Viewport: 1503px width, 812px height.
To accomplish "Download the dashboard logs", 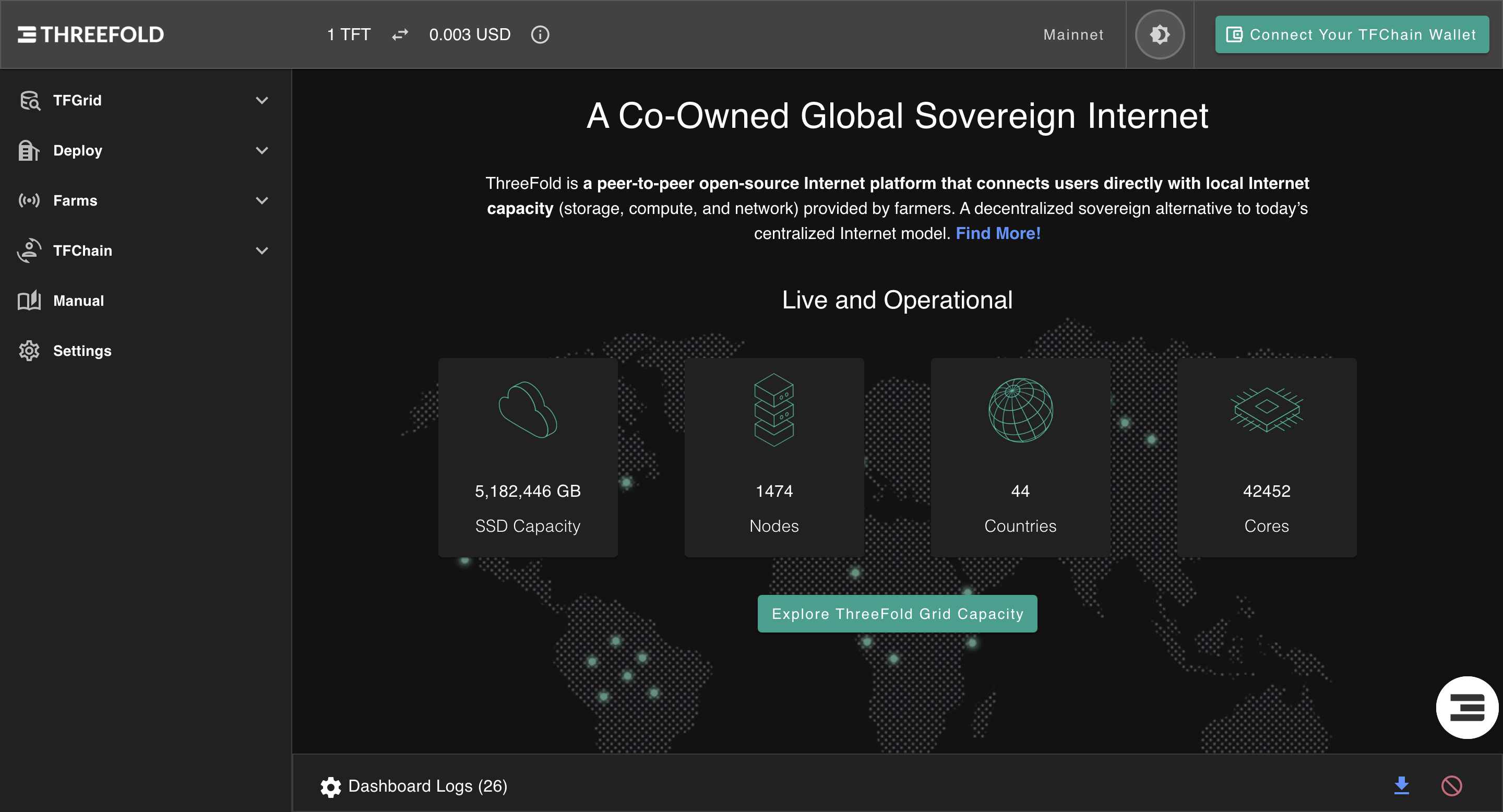I will click(x=1401, y=786).
